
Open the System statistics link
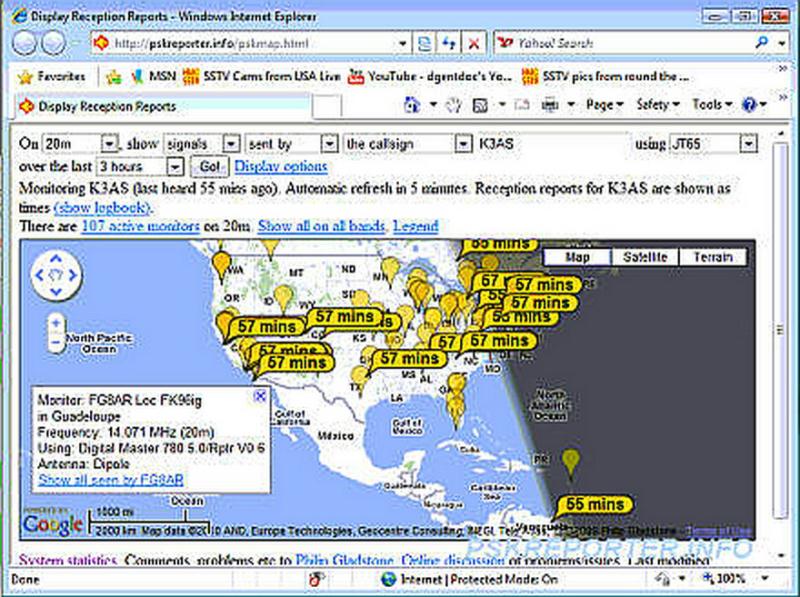[x=68, y=560]
